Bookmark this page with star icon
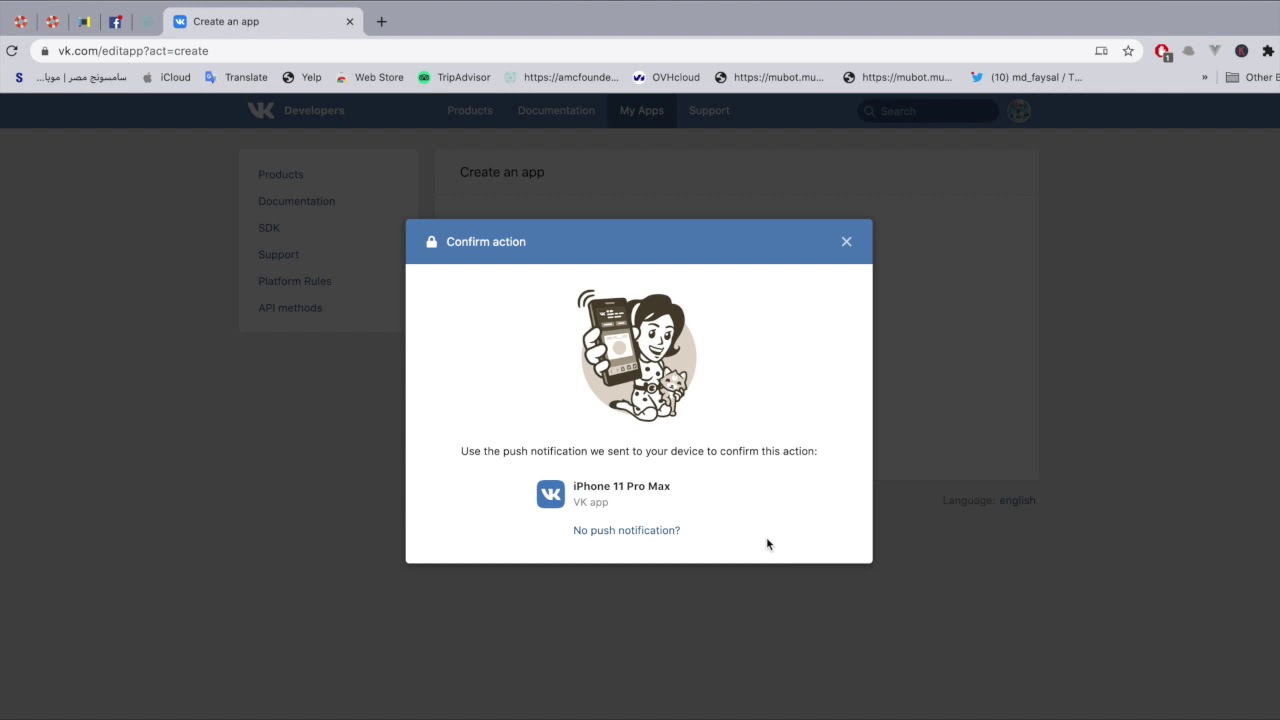This screenshot has width=1280, height=720. click(x=1128, y=51)
